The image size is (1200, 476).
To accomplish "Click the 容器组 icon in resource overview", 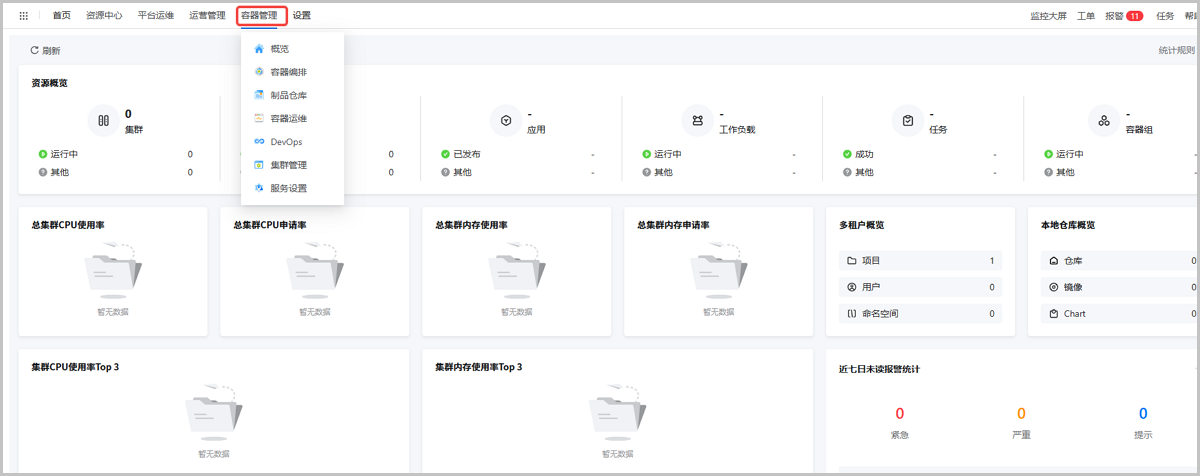I will (x=1104, y=121).
